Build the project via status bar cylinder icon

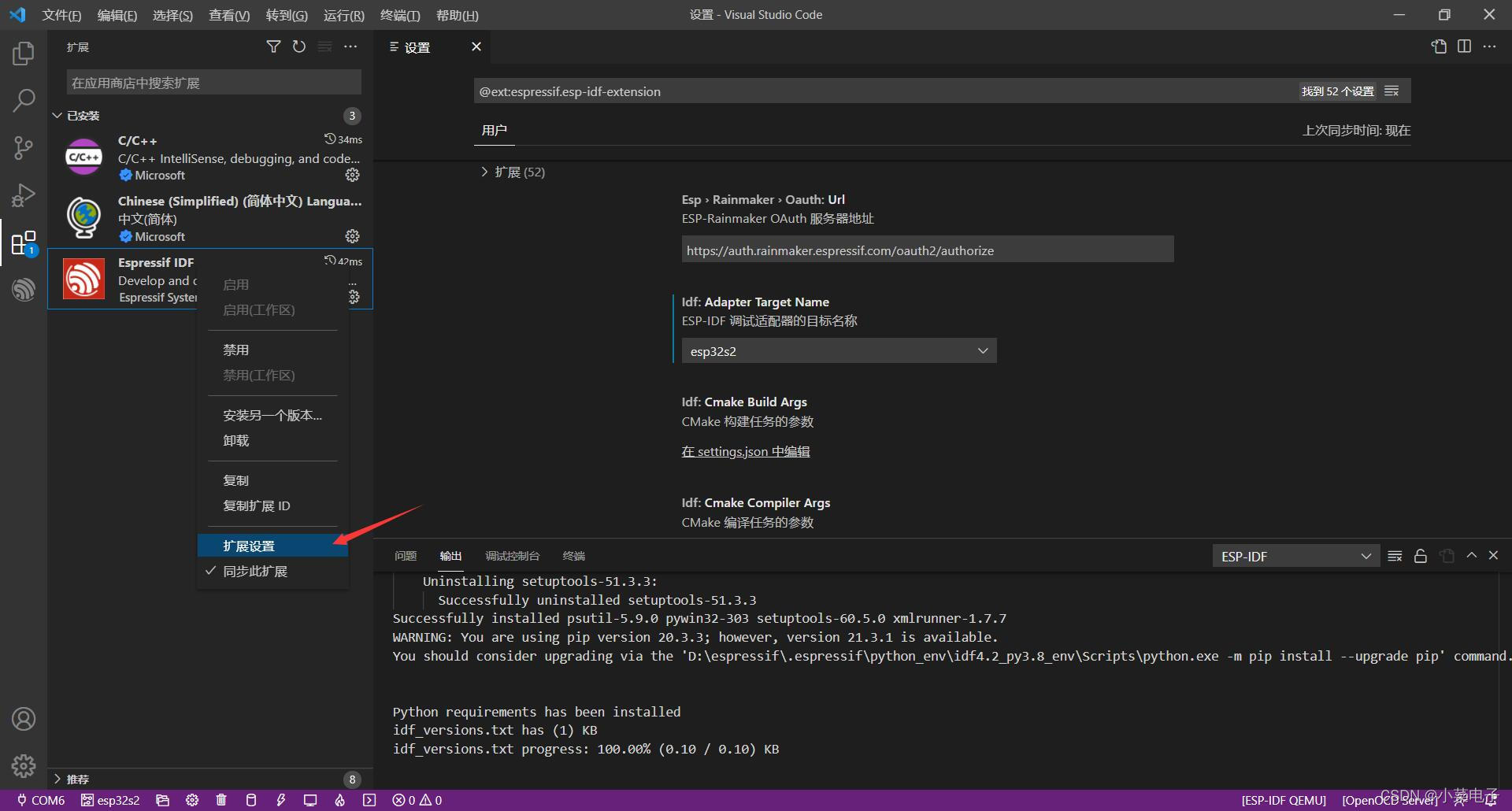[251, 800]
